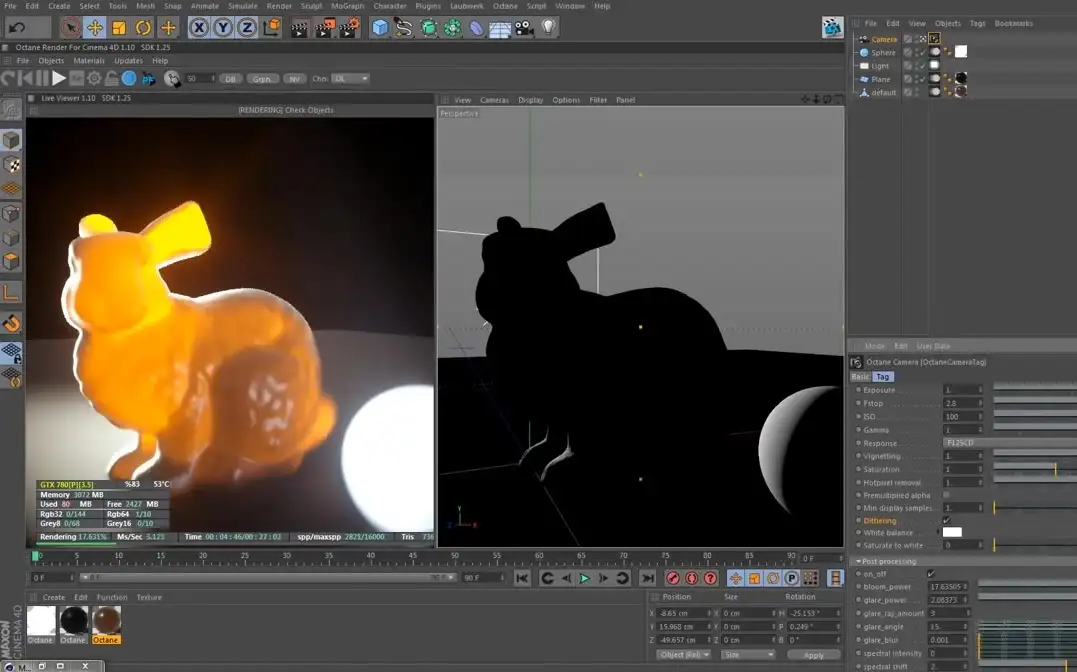Open the Materials menu in Octane window
1077x672 pixels.
point(89,60)
